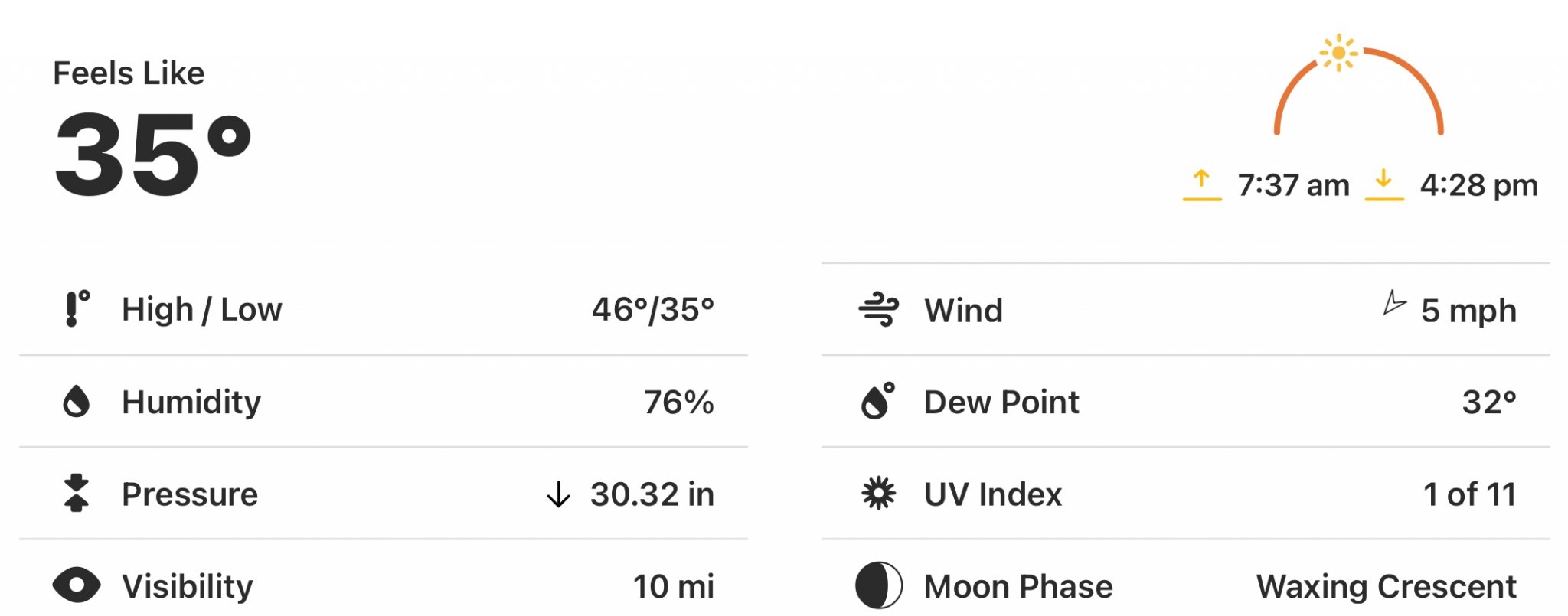Click the UV Index sun icon
The width and height of the screenshot is (1568, 616).
[878, 494]
